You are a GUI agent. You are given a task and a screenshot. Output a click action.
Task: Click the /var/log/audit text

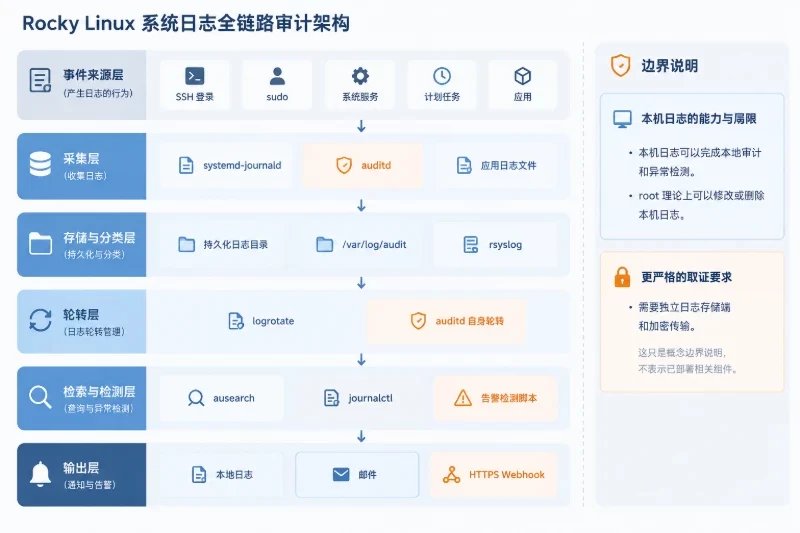pos(374,244)
